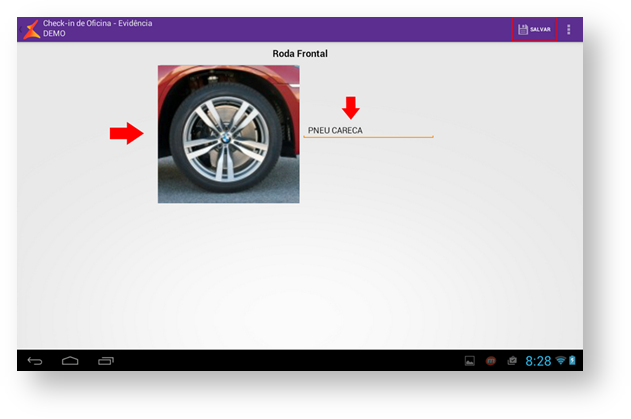Tap the picture notification icon
Screen dimensions: 631x419
tap(470, 361)
